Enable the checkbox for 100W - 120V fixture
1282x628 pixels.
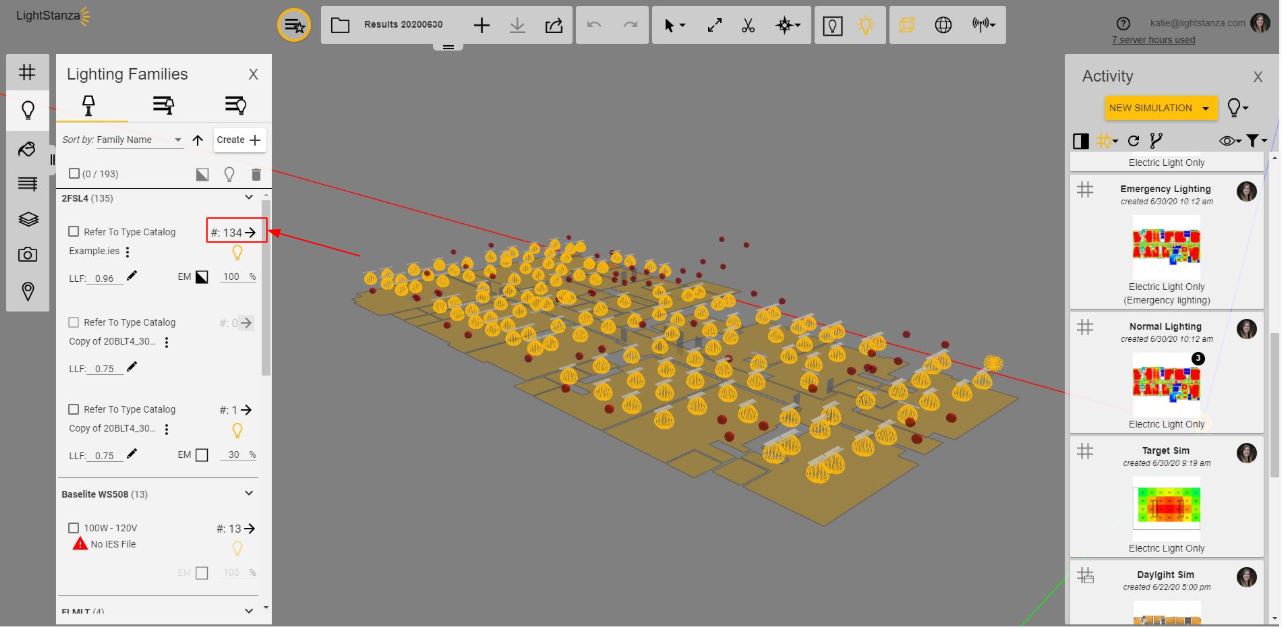(x=74, y=528)
